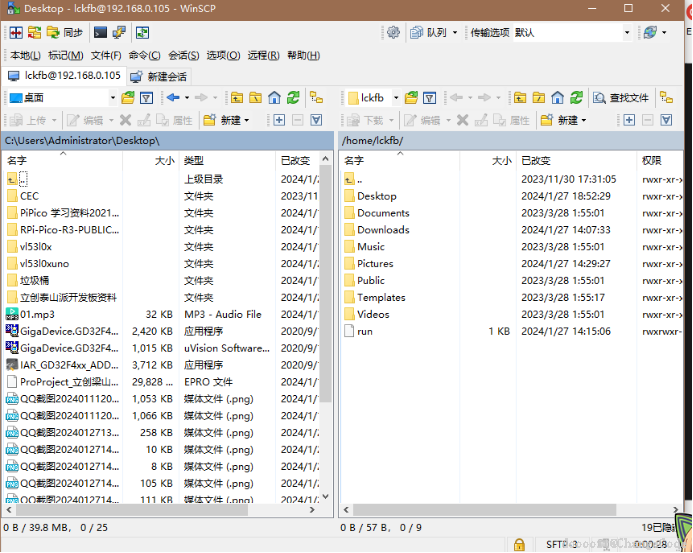Image resolution: width=693 pixels, height=553 pixels.
Task: Click the local panel select files plus icon
Action: pos(279,120)
